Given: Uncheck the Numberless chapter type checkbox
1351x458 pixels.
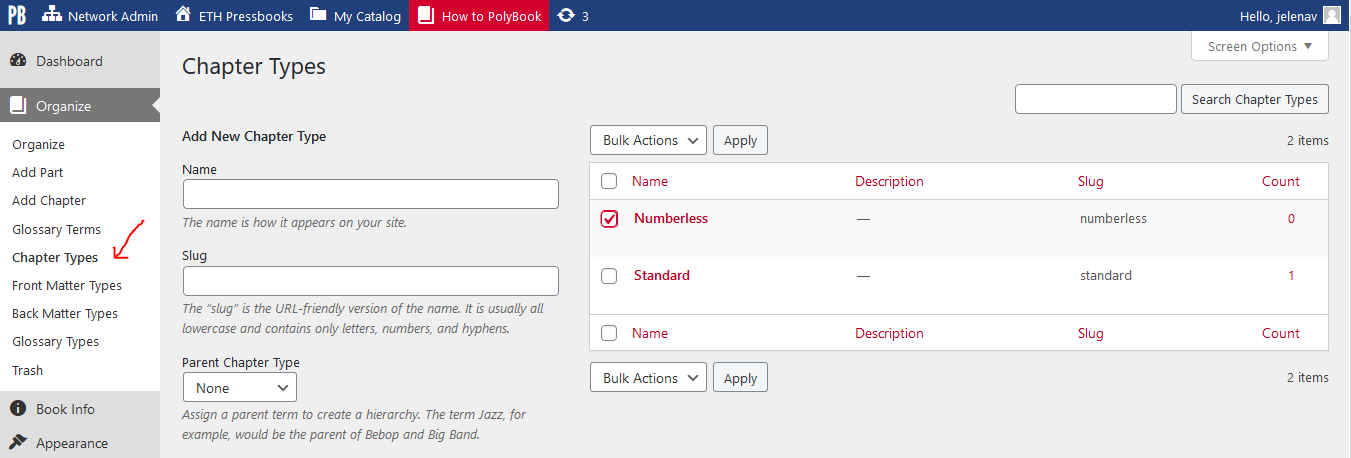Looking at the screenshot, I should [609, 219].
